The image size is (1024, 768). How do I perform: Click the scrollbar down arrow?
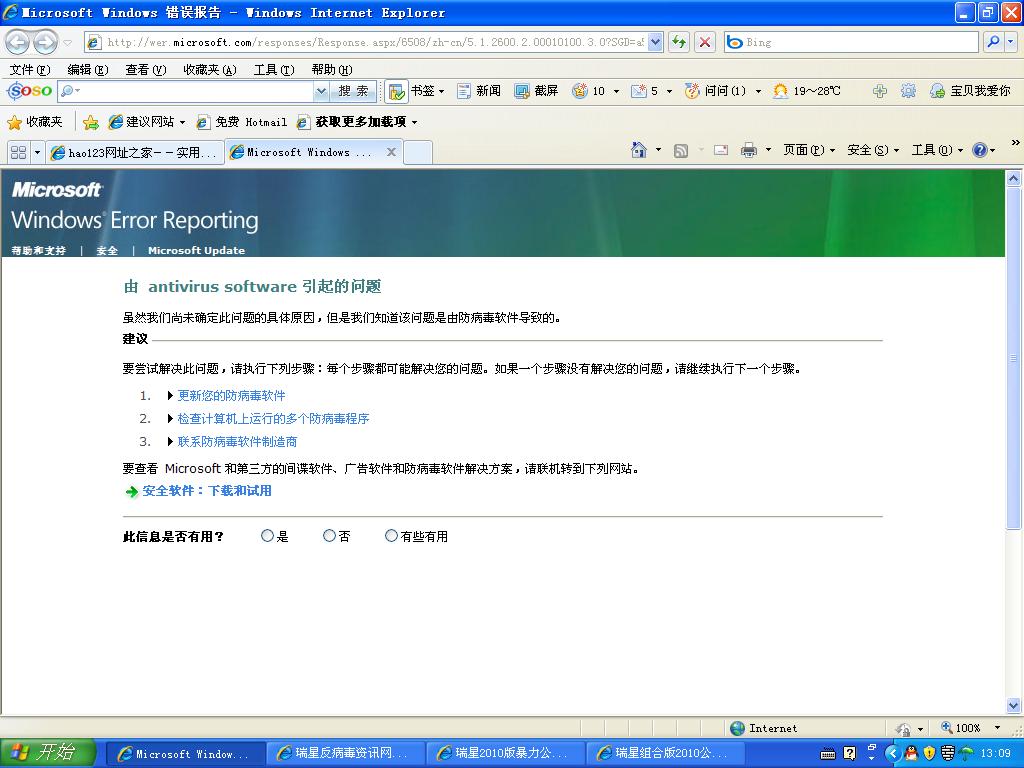(1013, 705)
